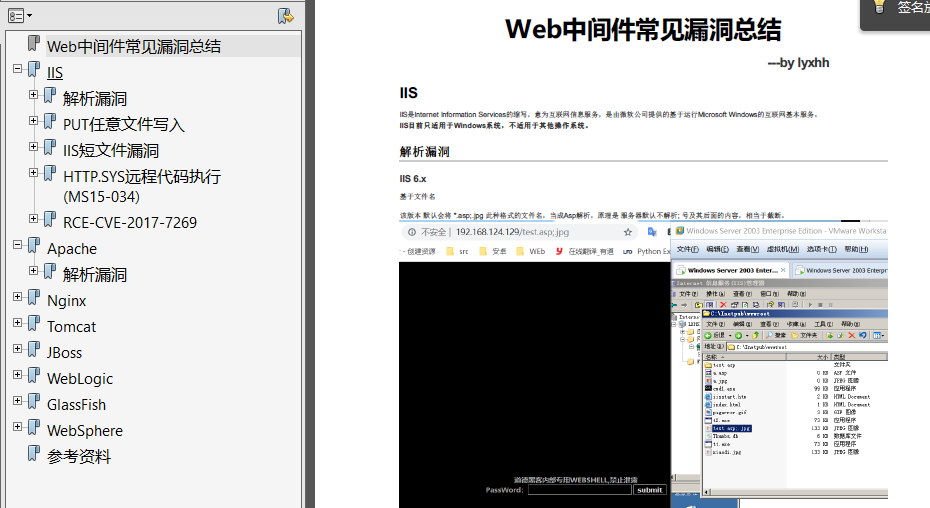Click bookmark icon beside WebLogic
The width and height of the screenshot is (930, 508).
(x=34, y=377)
